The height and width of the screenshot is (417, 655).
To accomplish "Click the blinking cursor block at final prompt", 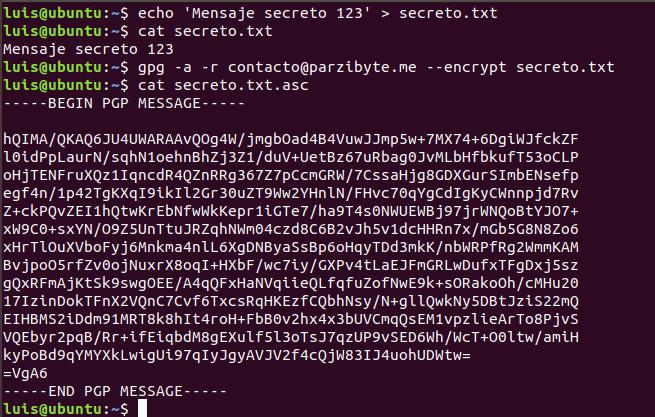I will (142, 409).
